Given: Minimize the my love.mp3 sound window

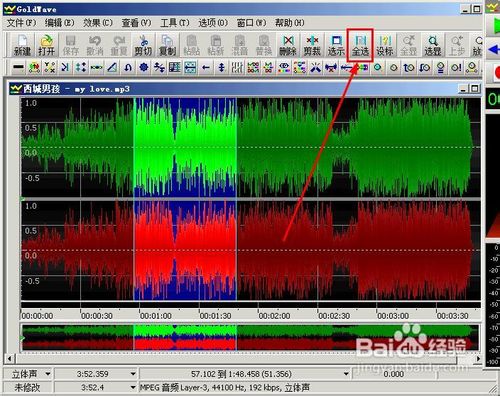Looking at the screenshot, I should [x=463, y=89].
